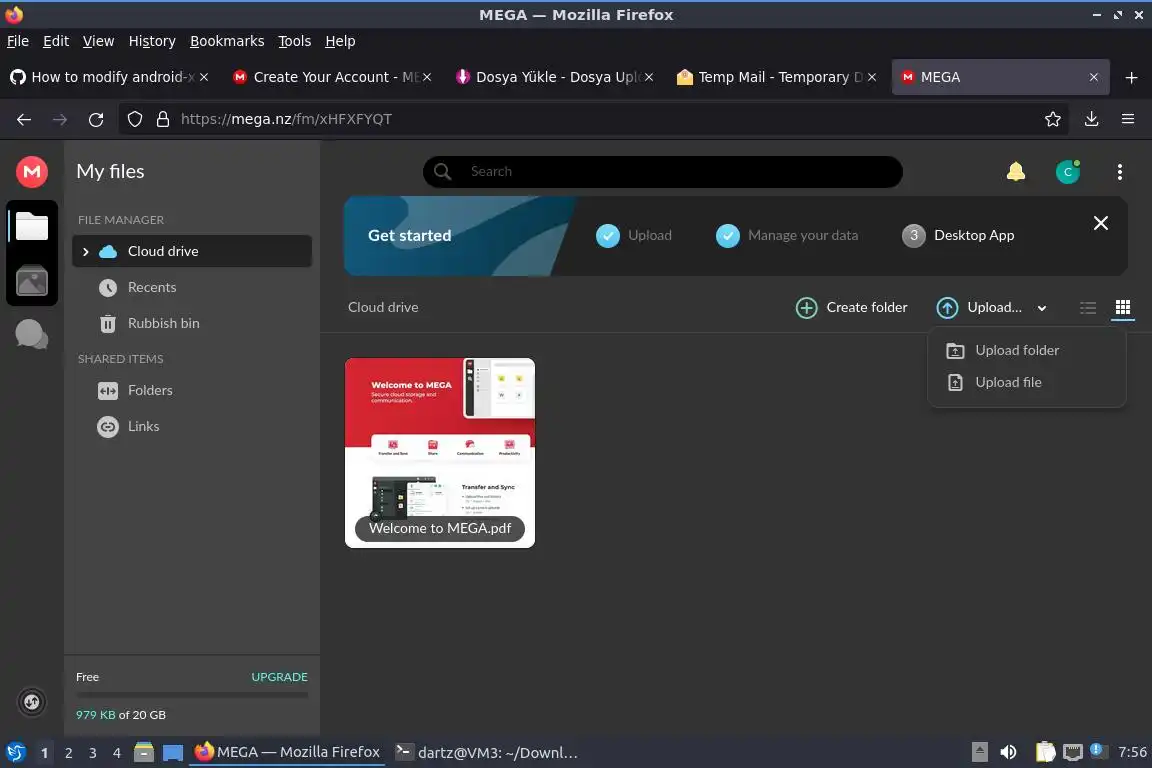This screenshot has height=768, width=1152.
Task: Open the File menu
Action: tap(18, 41)
